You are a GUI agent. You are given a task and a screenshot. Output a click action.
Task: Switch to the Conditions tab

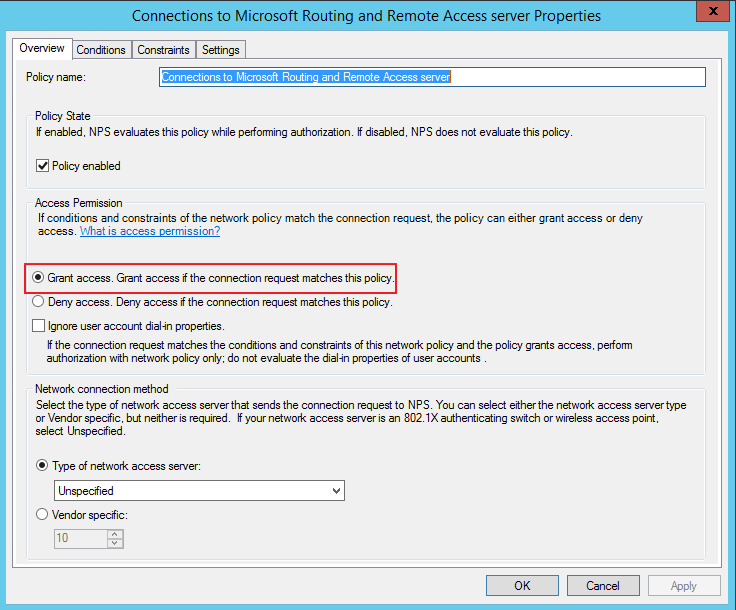pos(101,50)
